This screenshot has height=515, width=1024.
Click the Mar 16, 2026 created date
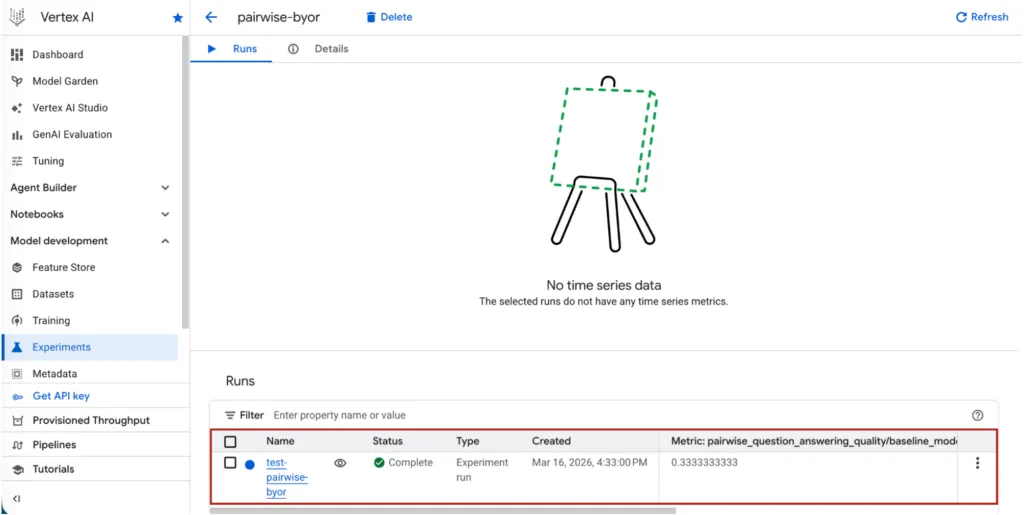point(589,462)
